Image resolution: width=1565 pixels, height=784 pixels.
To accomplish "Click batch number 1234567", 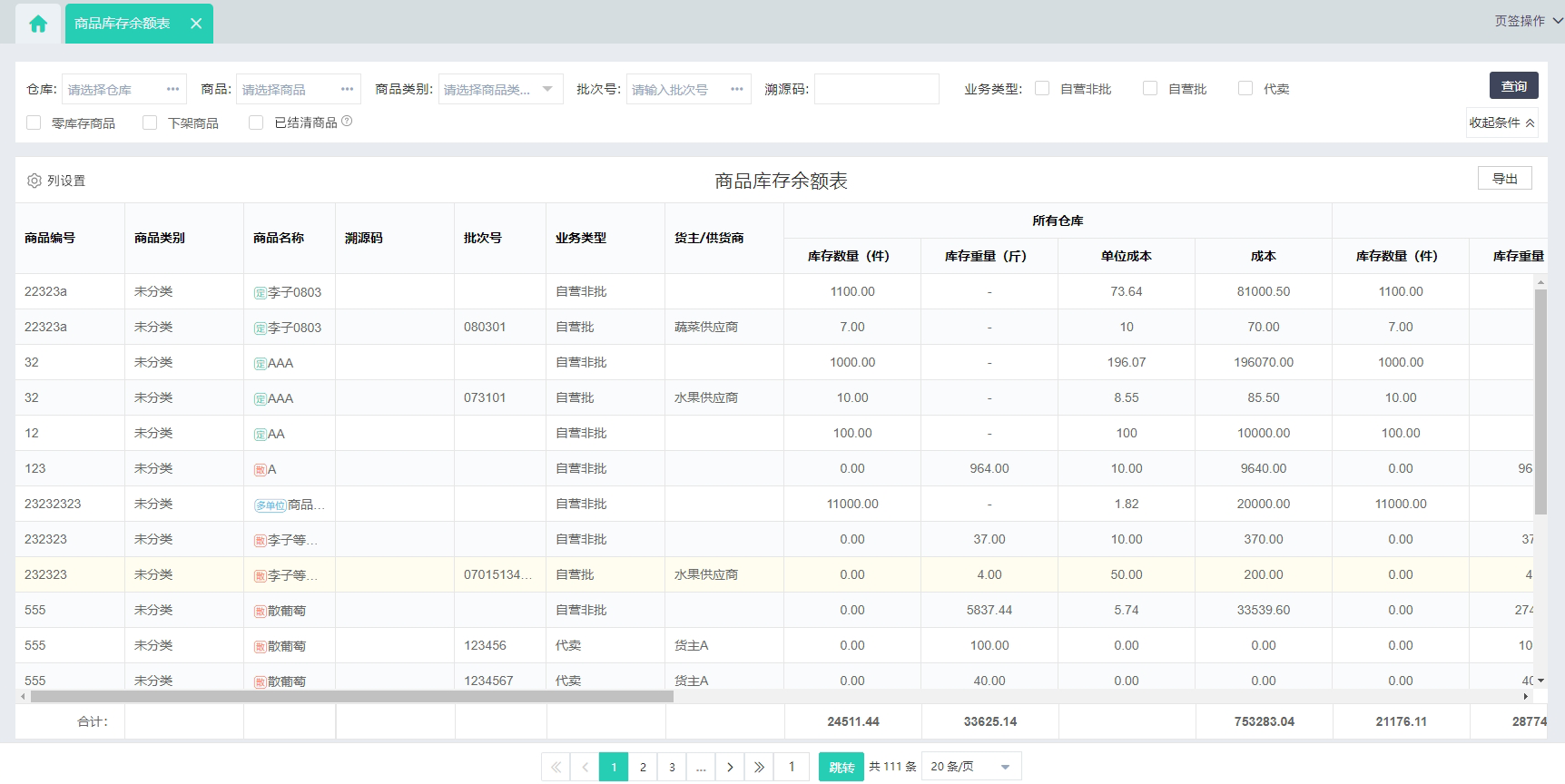I will tap(488, 681).
